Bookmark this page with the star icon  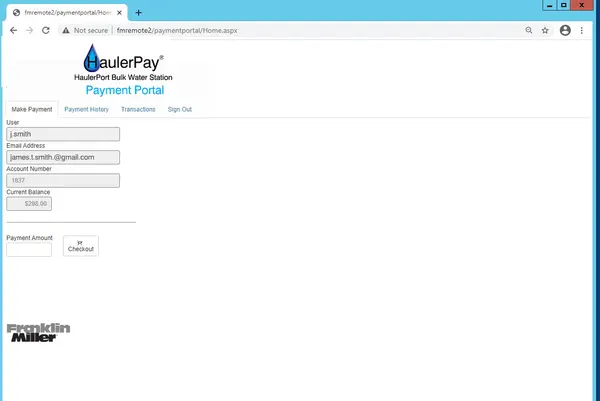545,30
